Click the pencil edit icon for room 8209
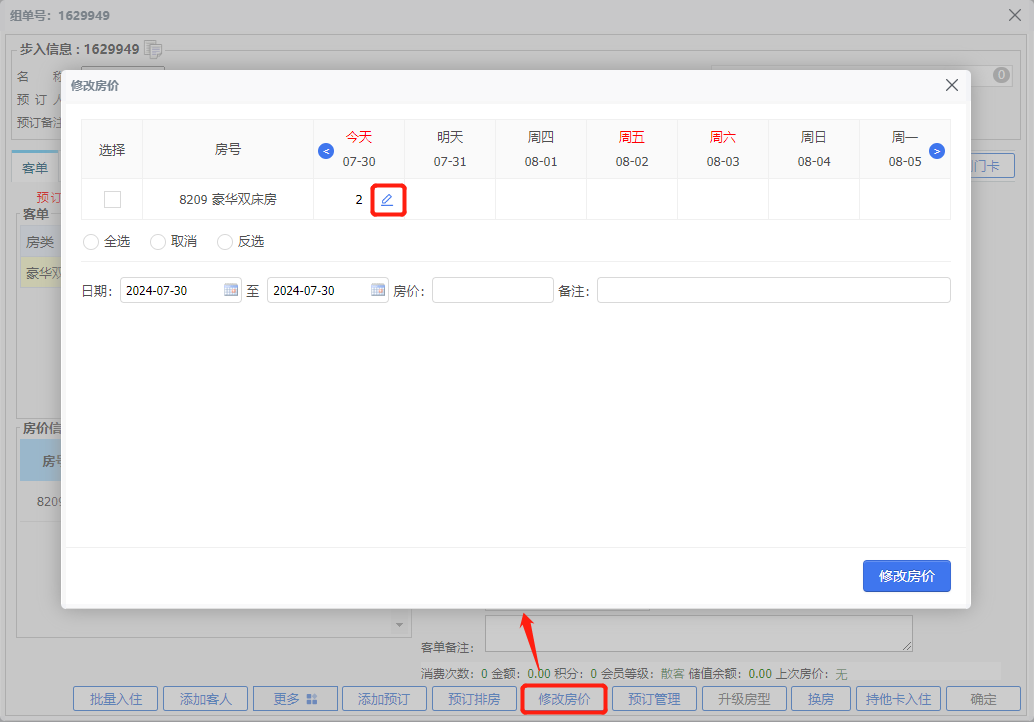Image resolution: width=1034 pixels, height=722 pixels. pyautogui.click(x=387, y=199)
